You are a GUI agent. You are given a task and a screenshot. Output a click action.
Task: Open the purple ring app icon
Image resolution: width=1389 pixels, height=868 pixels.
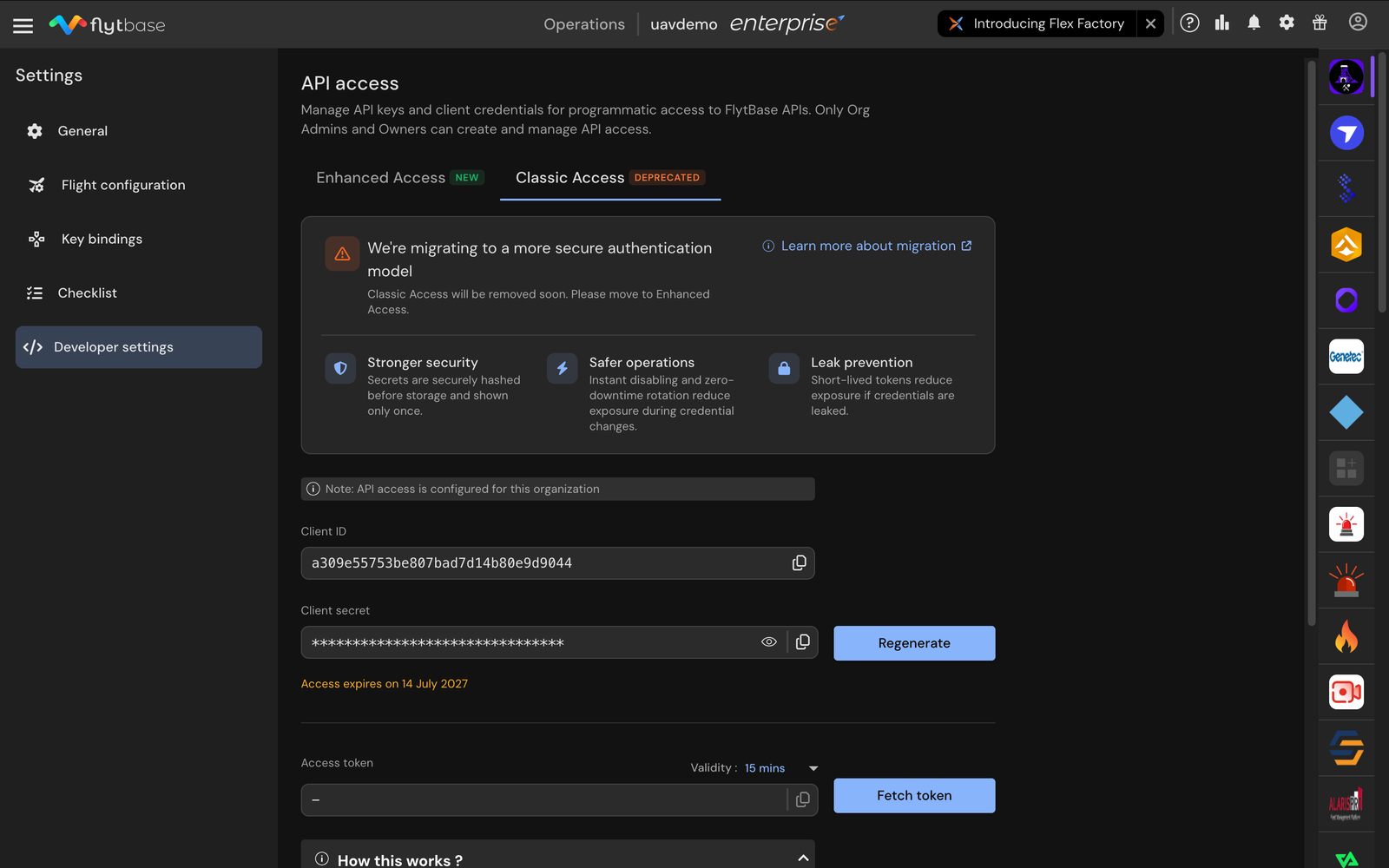(1346, 300)
